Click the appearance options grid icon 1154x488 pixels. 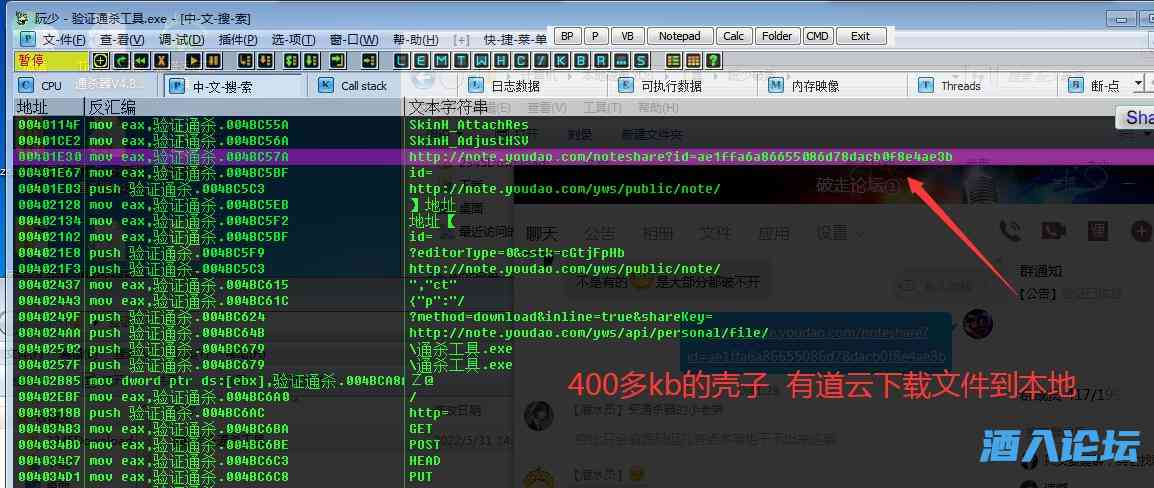click(693, 60)
